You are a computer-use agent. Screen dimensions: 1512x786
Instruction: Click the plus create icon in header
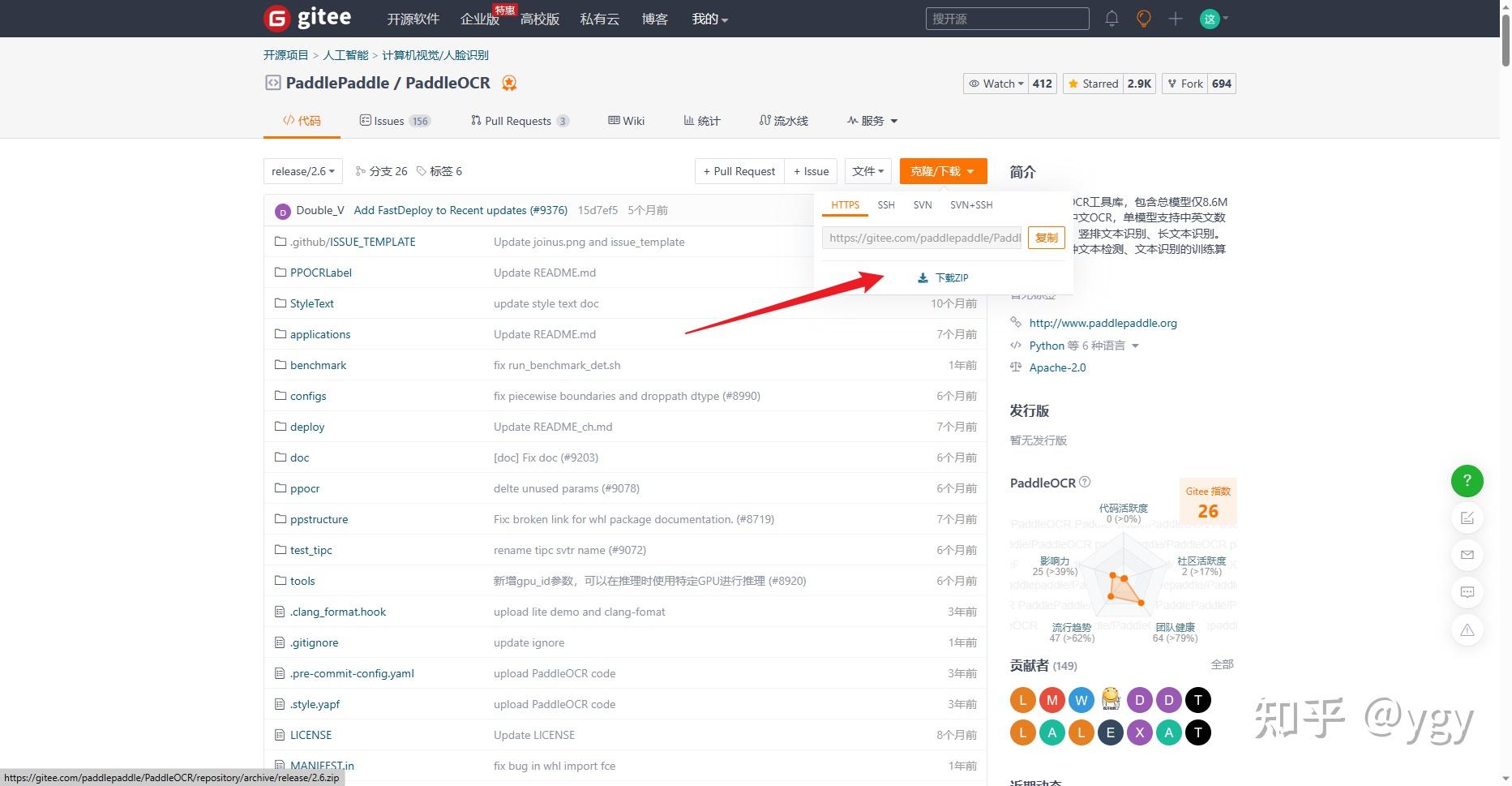(1176, 19)
